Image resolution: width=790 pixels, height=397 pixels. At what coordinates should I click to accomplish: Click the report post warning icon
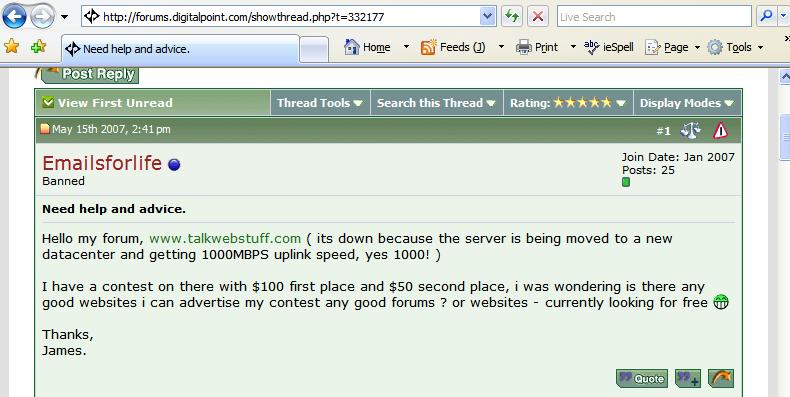tap(720, 131)
